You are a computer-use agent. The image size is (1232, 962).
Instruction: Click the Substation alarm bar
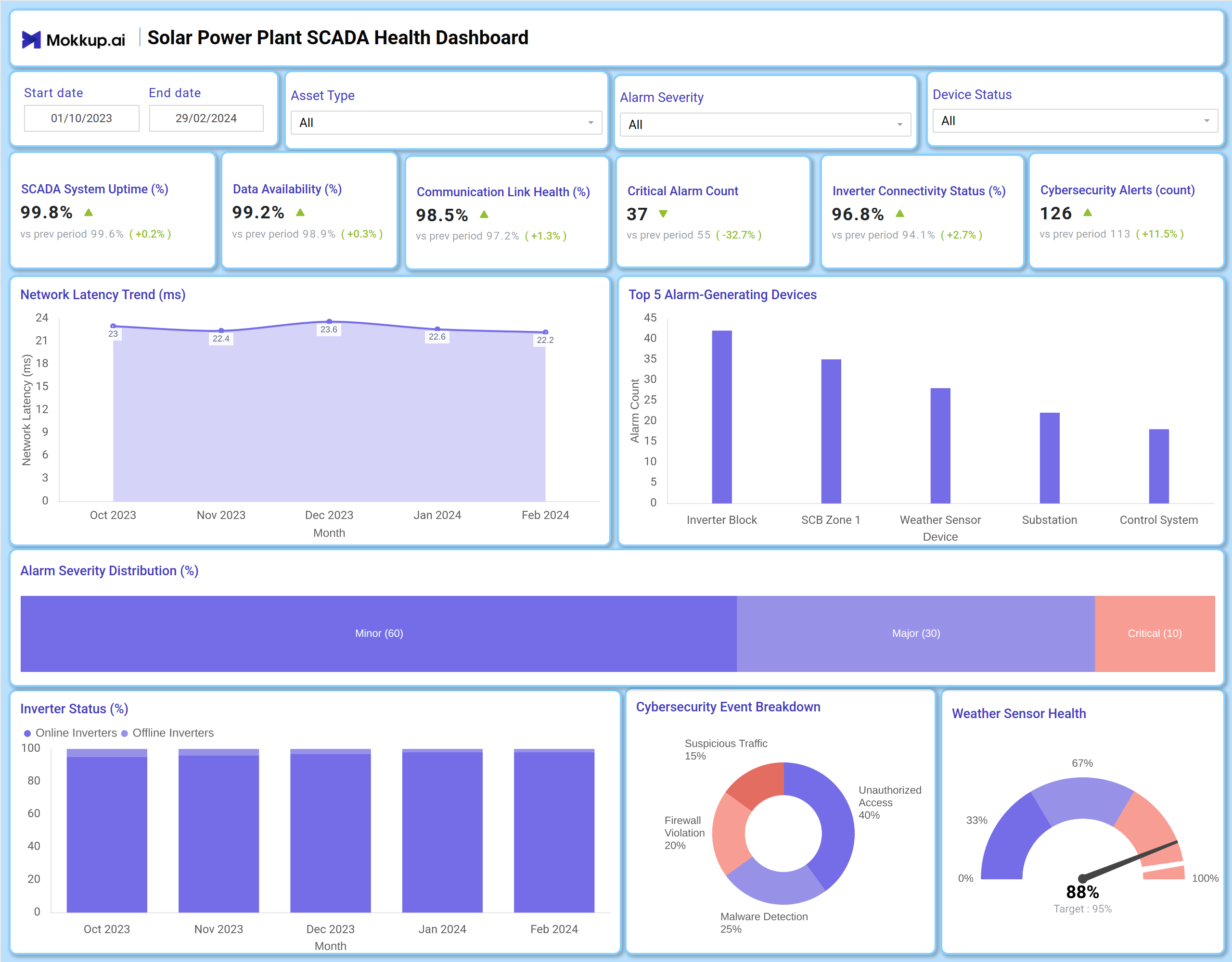tap(1050, 458)
